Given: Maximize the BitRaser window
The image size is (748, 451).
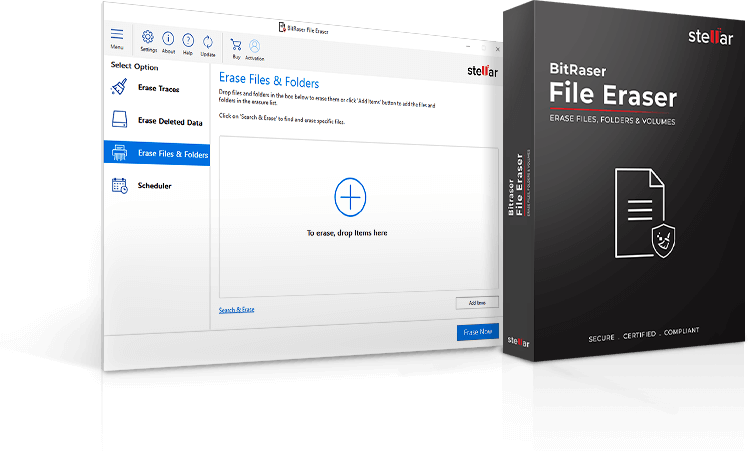Looking at the screenshot, I should 484,48.
